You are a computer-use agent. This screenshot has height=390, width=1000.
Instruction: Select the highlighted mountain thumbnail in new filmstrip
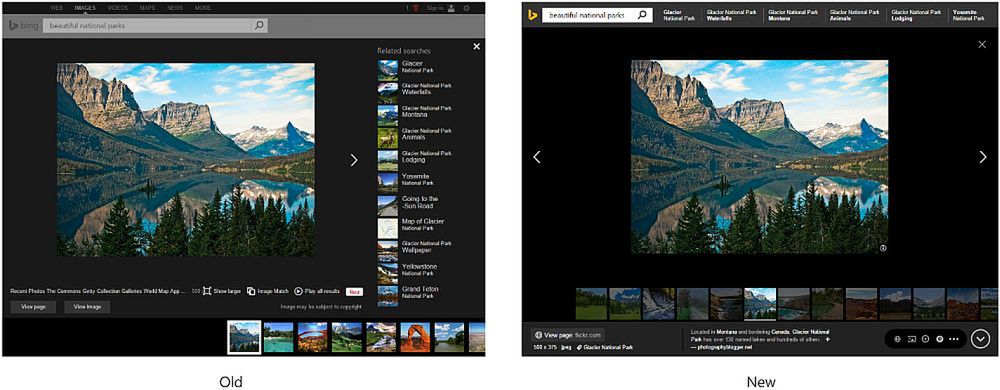click(760, 304)
